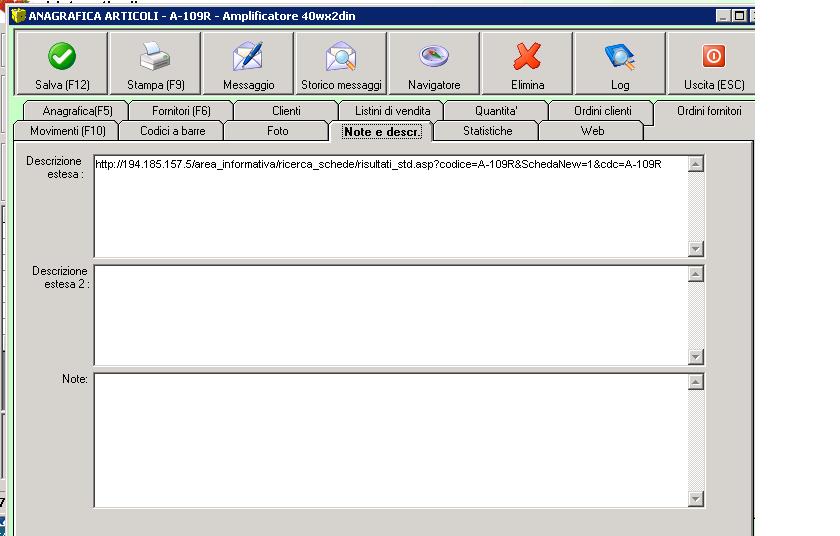Open the Messaggio envelope-and-pen button

coord(249,63)
